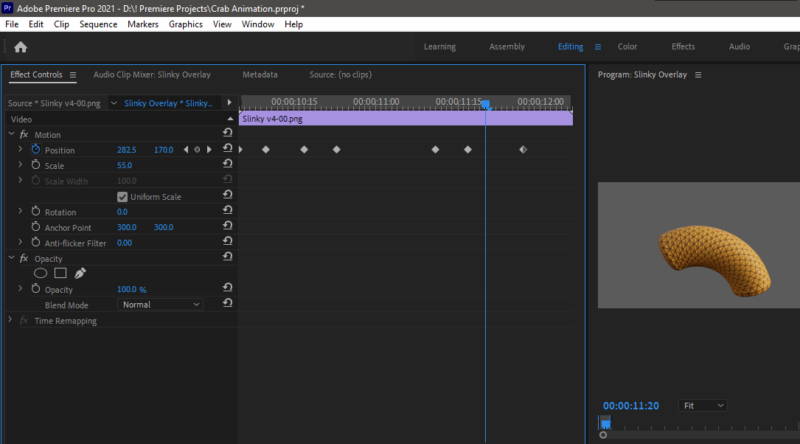The height and width of the screenshot is (444, 800).
Task: Expand the Opacity percentage property
Action: 20,288
